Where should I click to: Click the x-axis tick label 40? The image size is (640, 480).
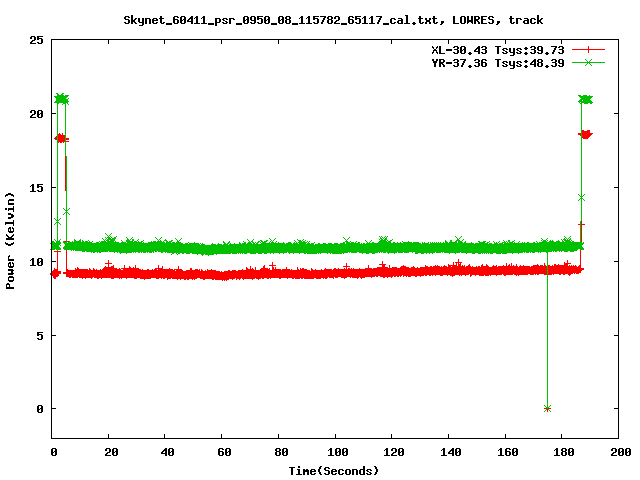pyautogui.click(x=167, y=452)
